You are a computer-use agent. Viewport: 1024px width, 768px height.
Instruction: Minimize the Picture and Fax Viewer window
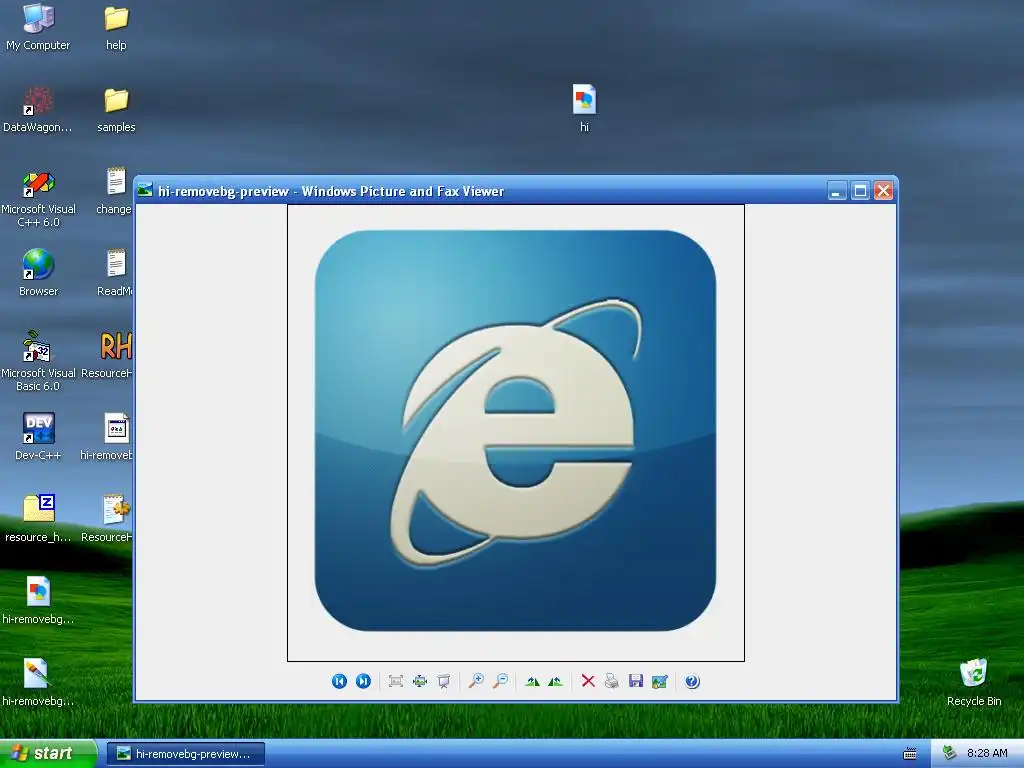(837, 191)
